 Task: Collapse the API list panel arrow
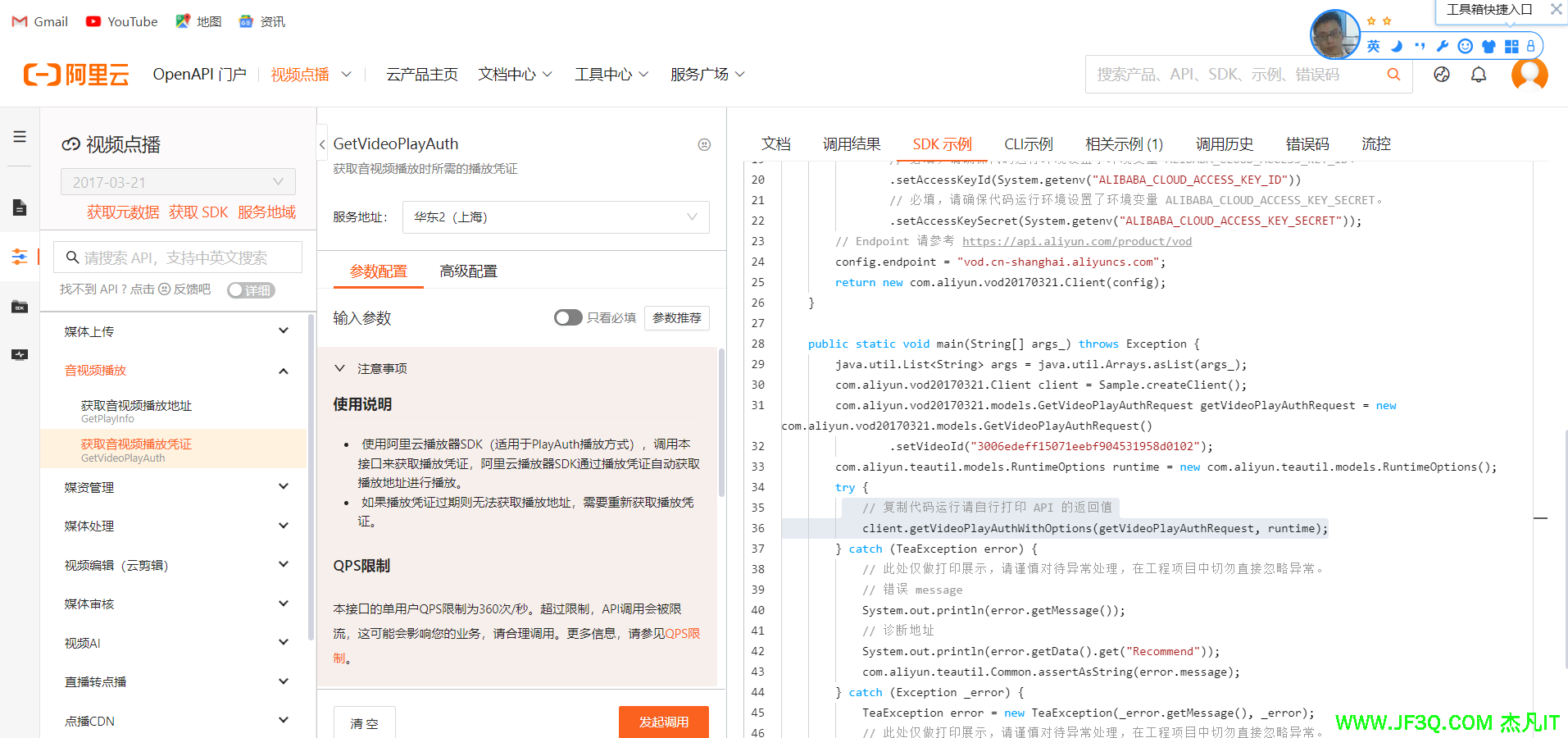[322, 145]
